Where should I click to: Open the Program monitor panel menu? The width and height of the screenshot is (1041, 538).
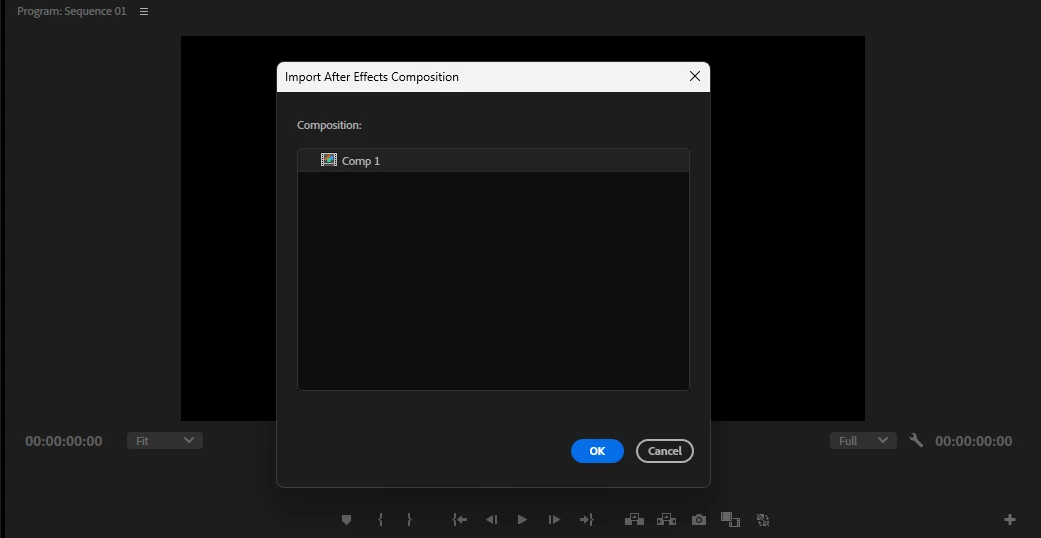(143, 11)
